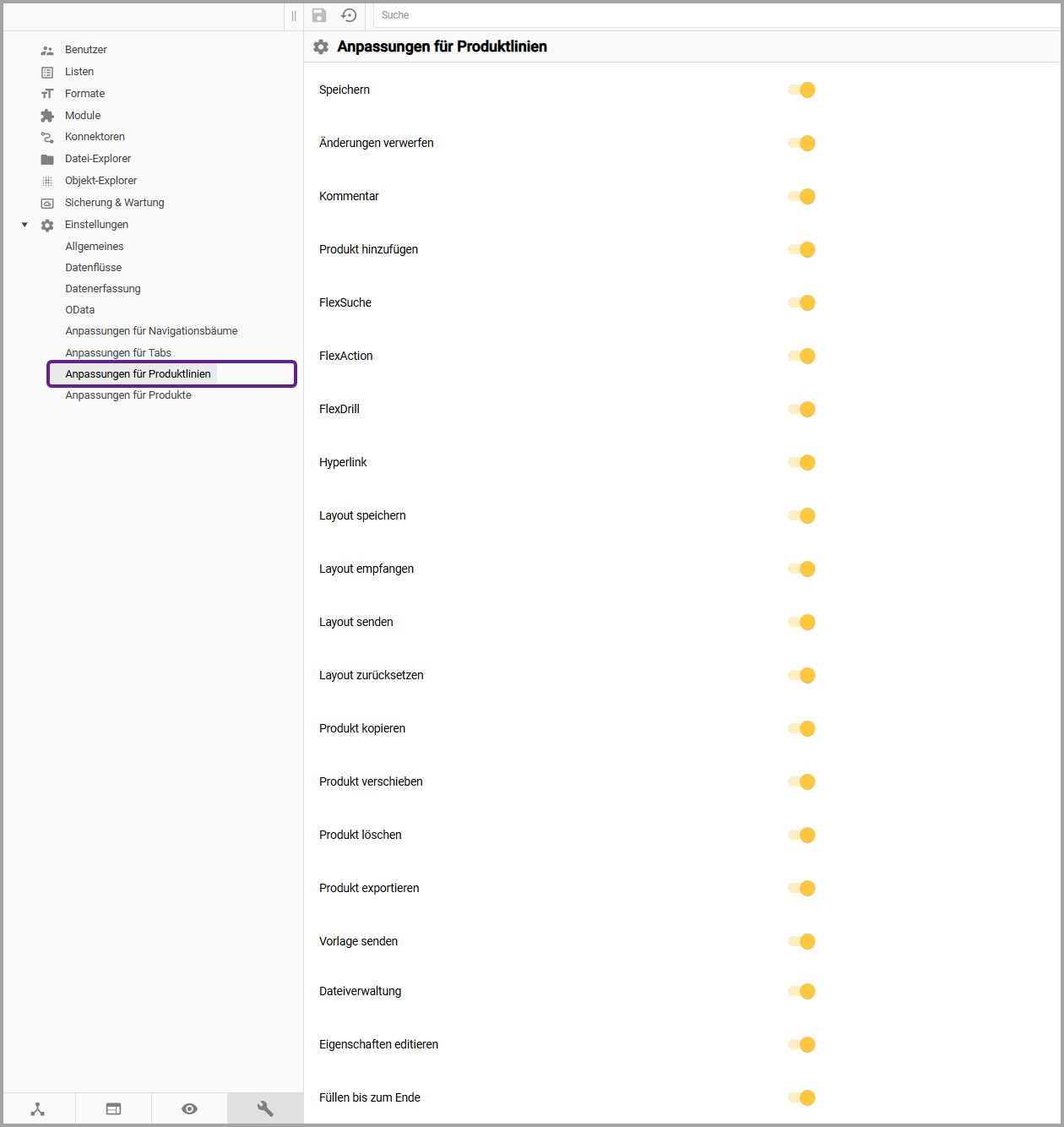Toggle the Hyperlink option off
The image size is (1064, 1127).
pyautogui.click(x=801, y=462)
